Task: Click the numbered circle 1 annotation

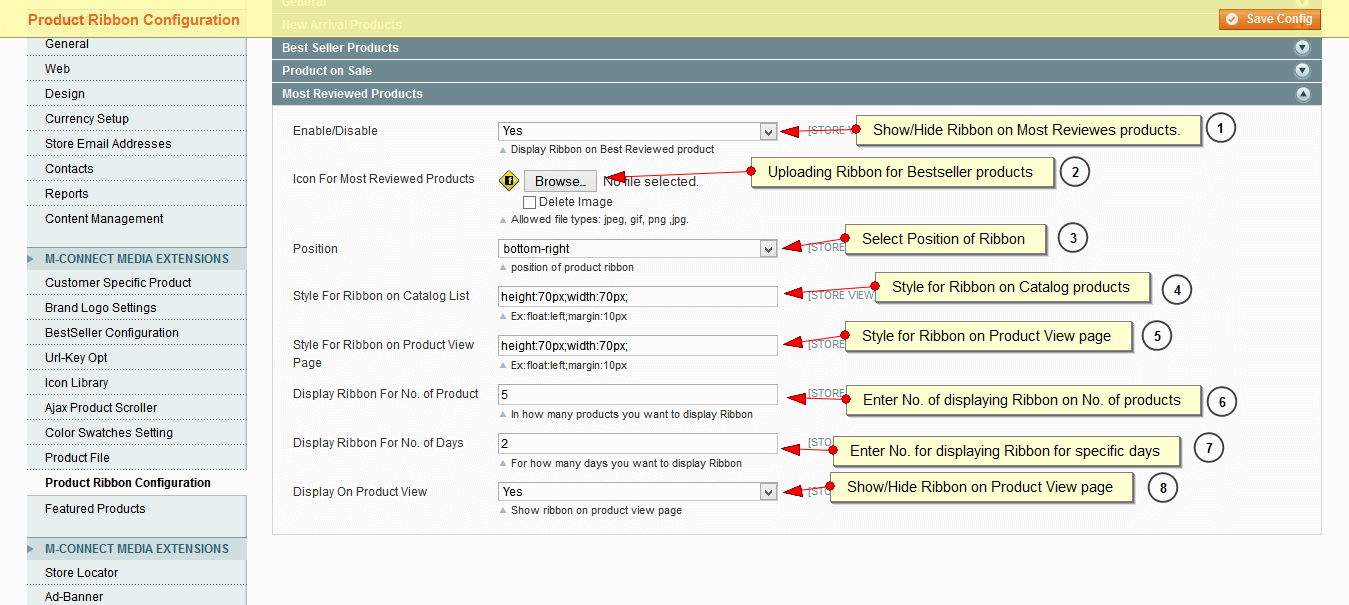Action: pyautogui.click(x=1220, y=128)
